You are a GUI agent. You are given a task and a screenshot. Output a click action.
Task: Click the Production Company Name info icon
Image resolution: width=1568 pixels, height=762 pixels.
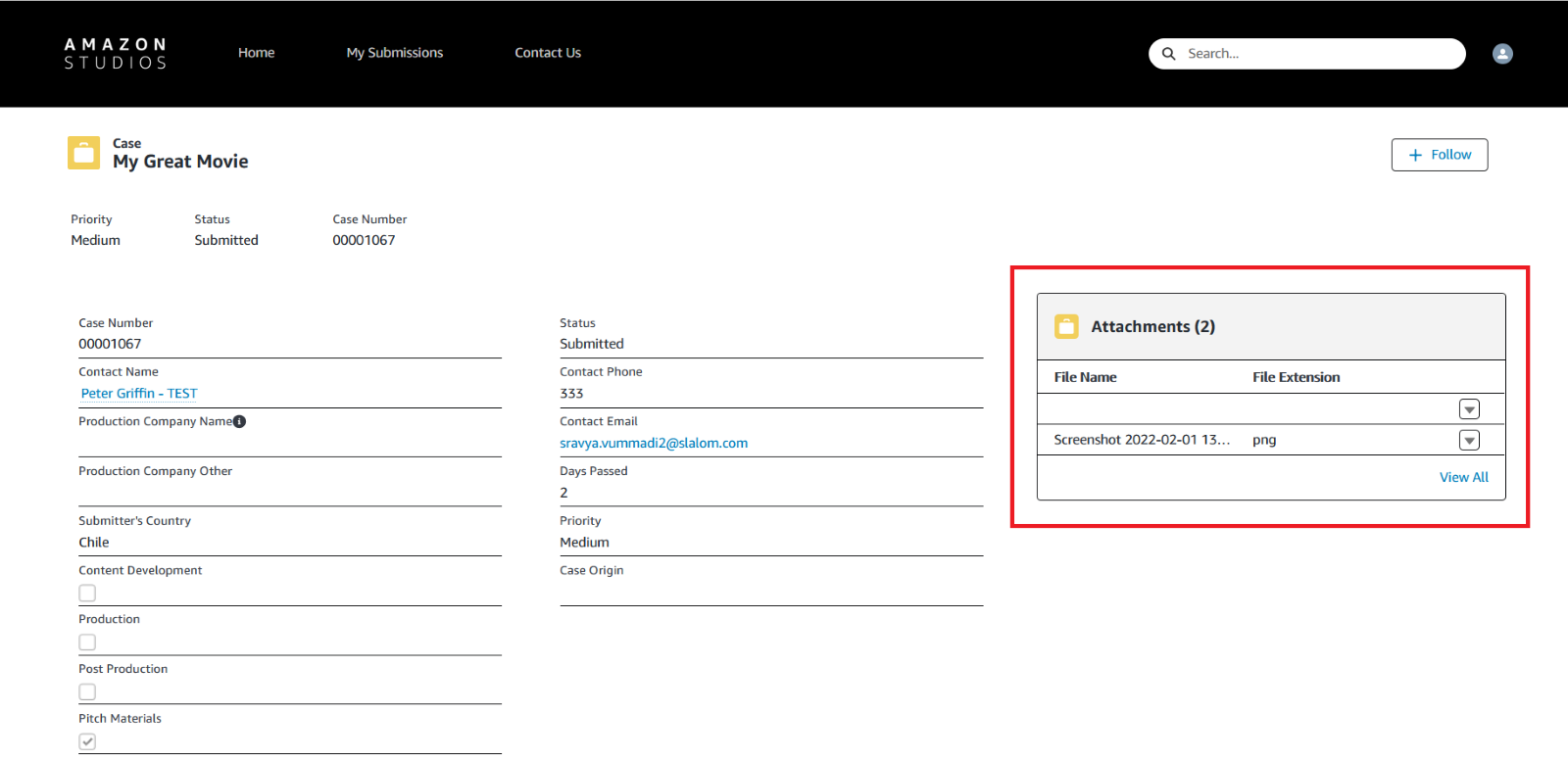239,421
